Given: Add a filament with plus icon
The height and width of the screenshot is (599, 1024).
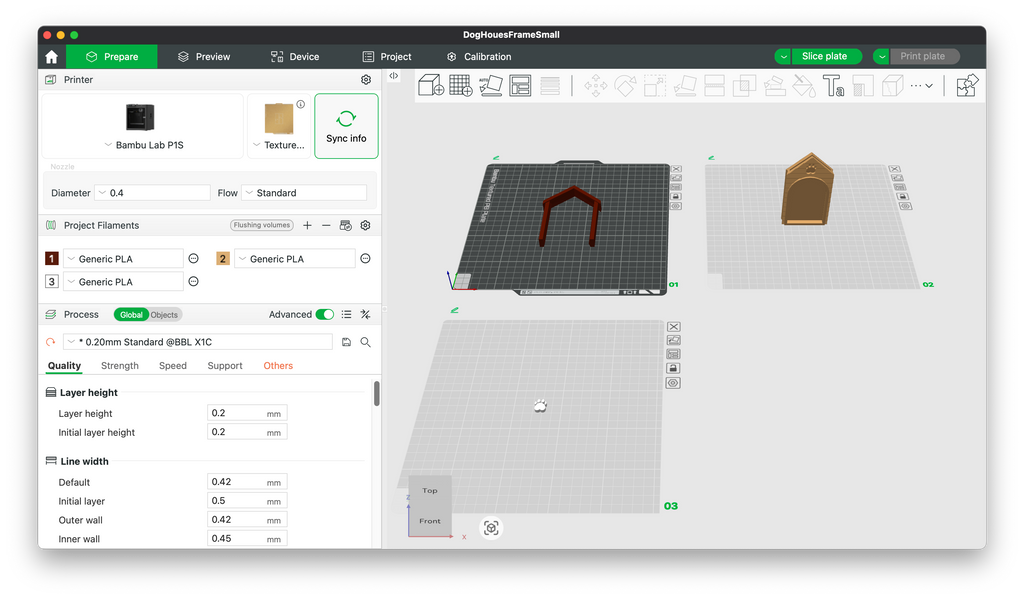Looking at the screenshot, I should (308, 225).
